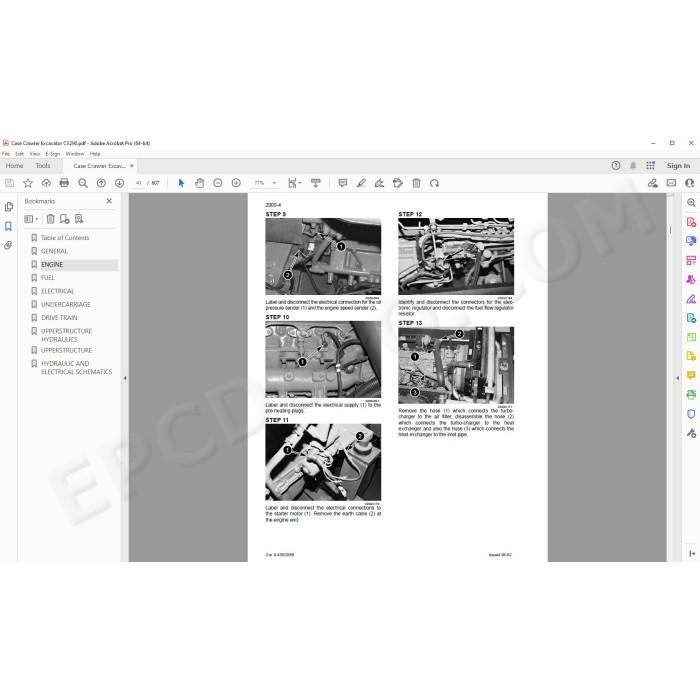Open the E-Sign menu
700x700 pixels.
53,154
